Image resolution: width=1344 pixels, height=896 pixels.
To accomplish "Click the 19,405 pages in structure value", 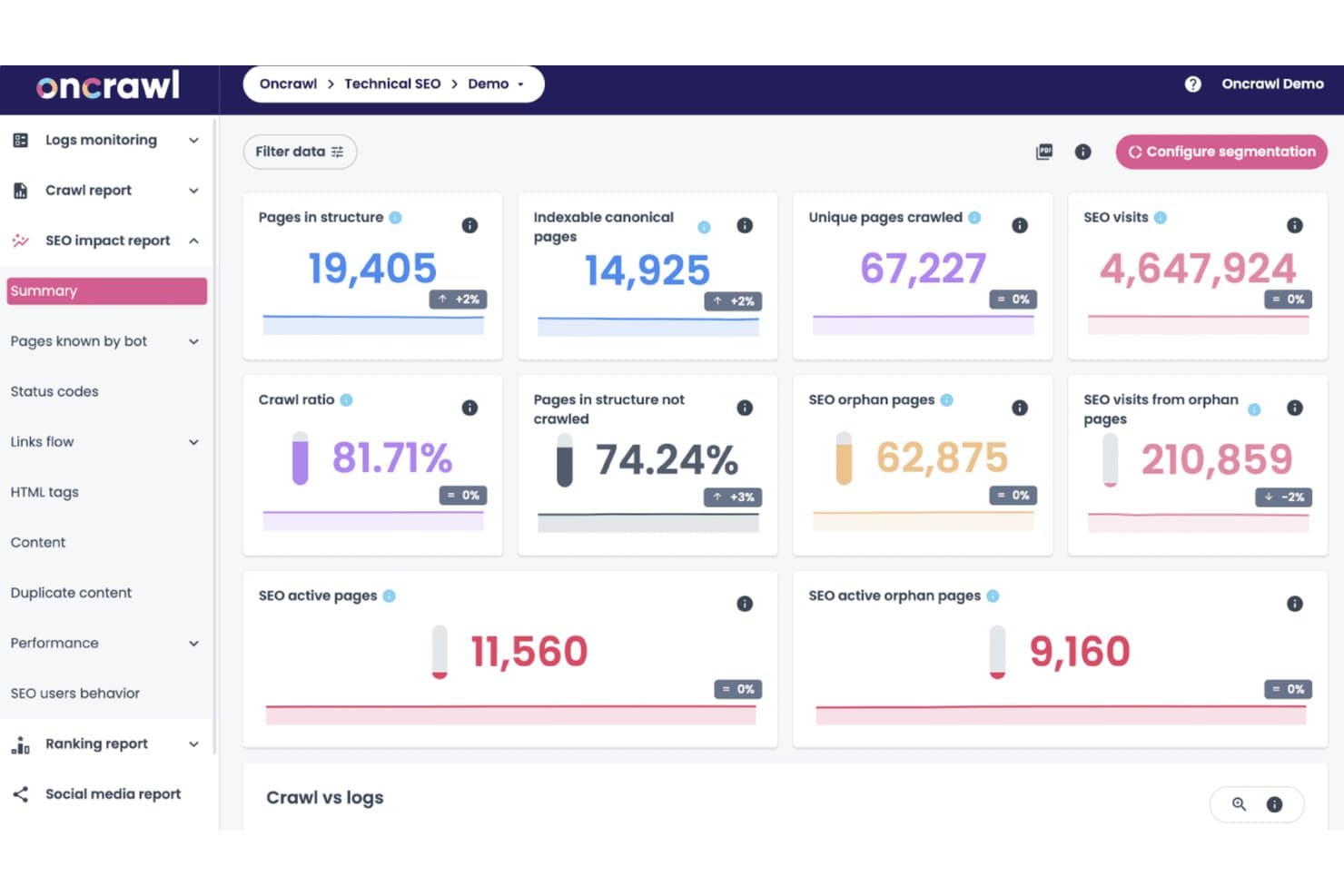I will point(372,268).
